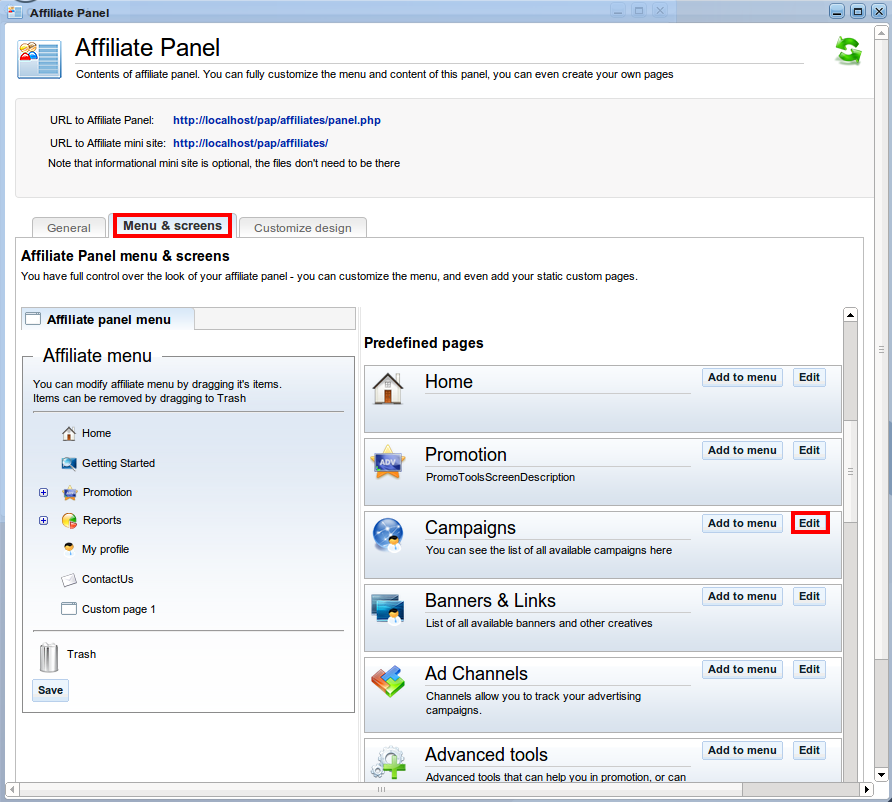Click the horizontal scrollbar right arrow

866,789
